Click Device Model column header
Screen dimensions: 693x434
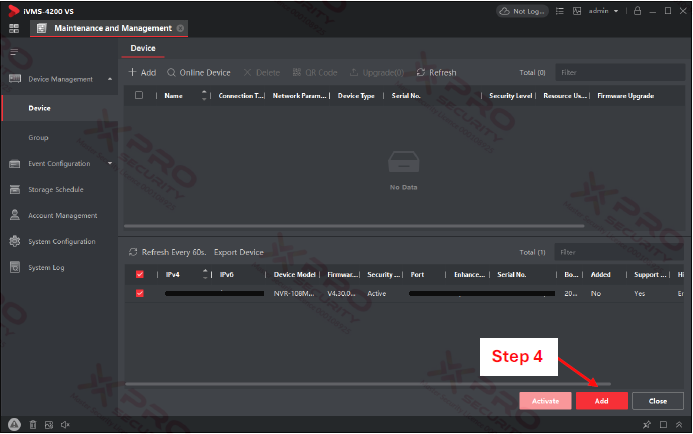(294, 275)
